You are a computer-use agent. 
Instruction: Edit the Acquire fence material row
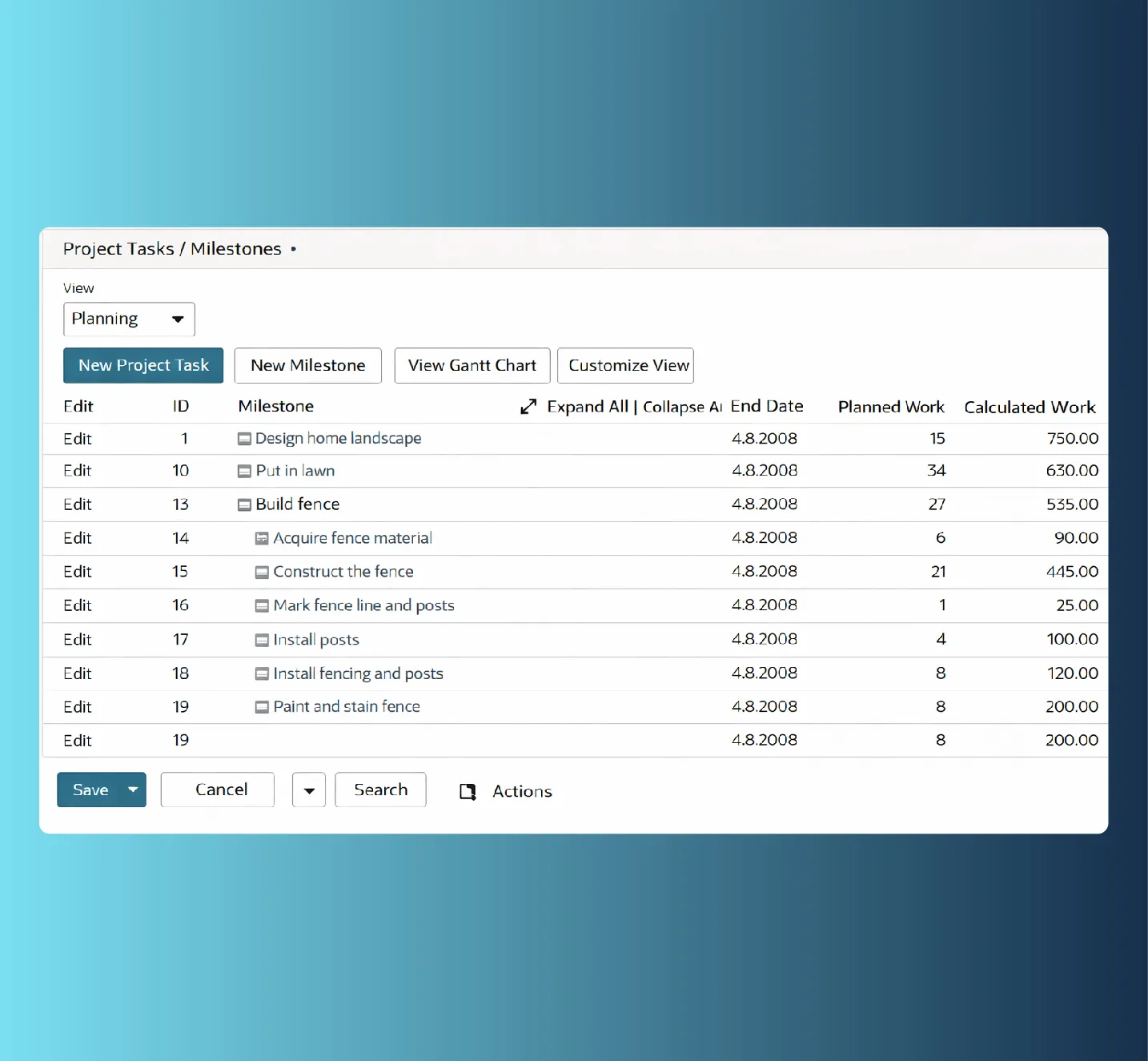click(x=78, y=538)
